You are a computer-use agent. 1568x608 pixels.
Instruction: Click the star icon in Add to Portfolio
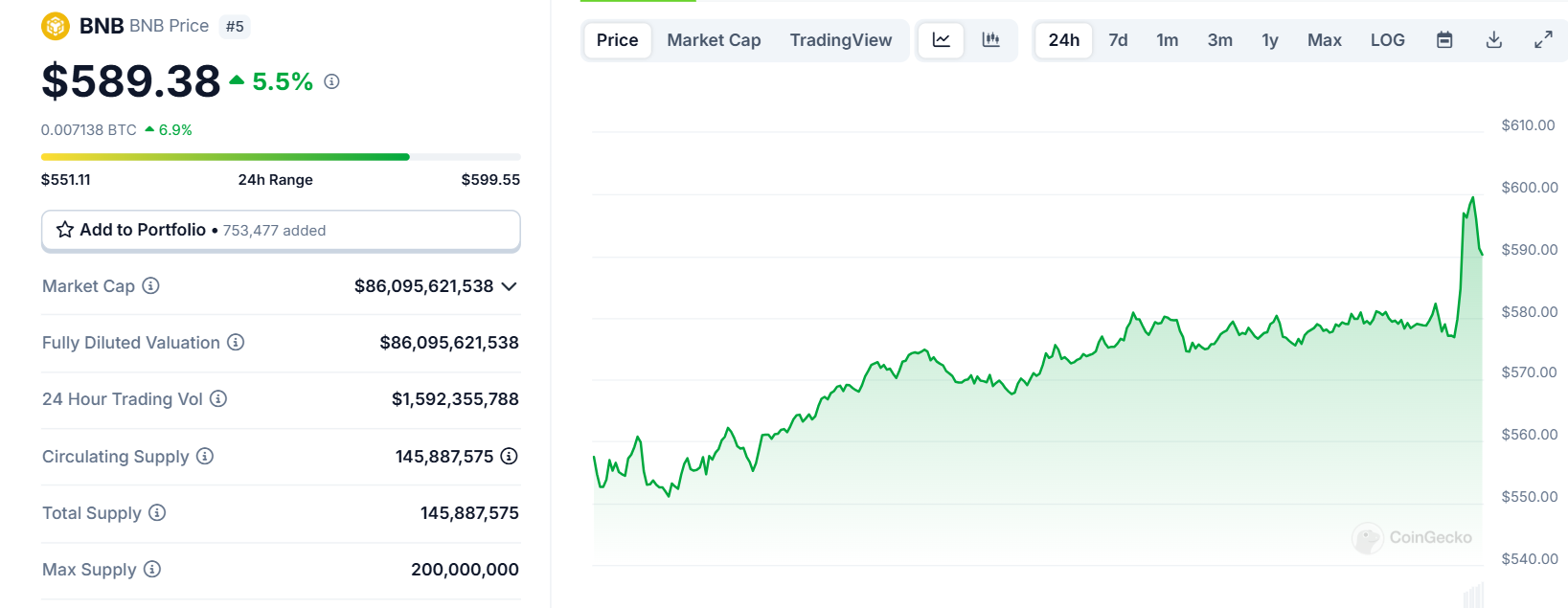coord(65,230)
